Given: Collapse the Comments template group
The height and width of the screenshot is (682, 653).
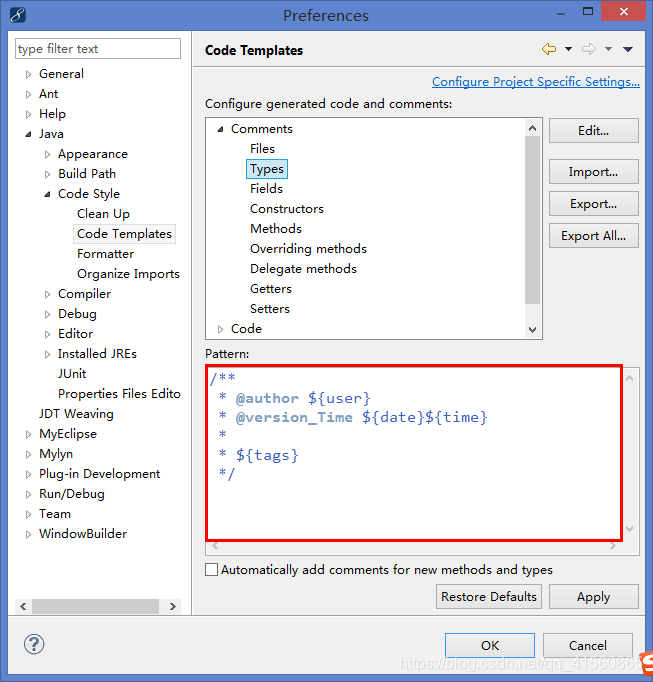Looking at the screenshot, I should (x=221, y=129).
